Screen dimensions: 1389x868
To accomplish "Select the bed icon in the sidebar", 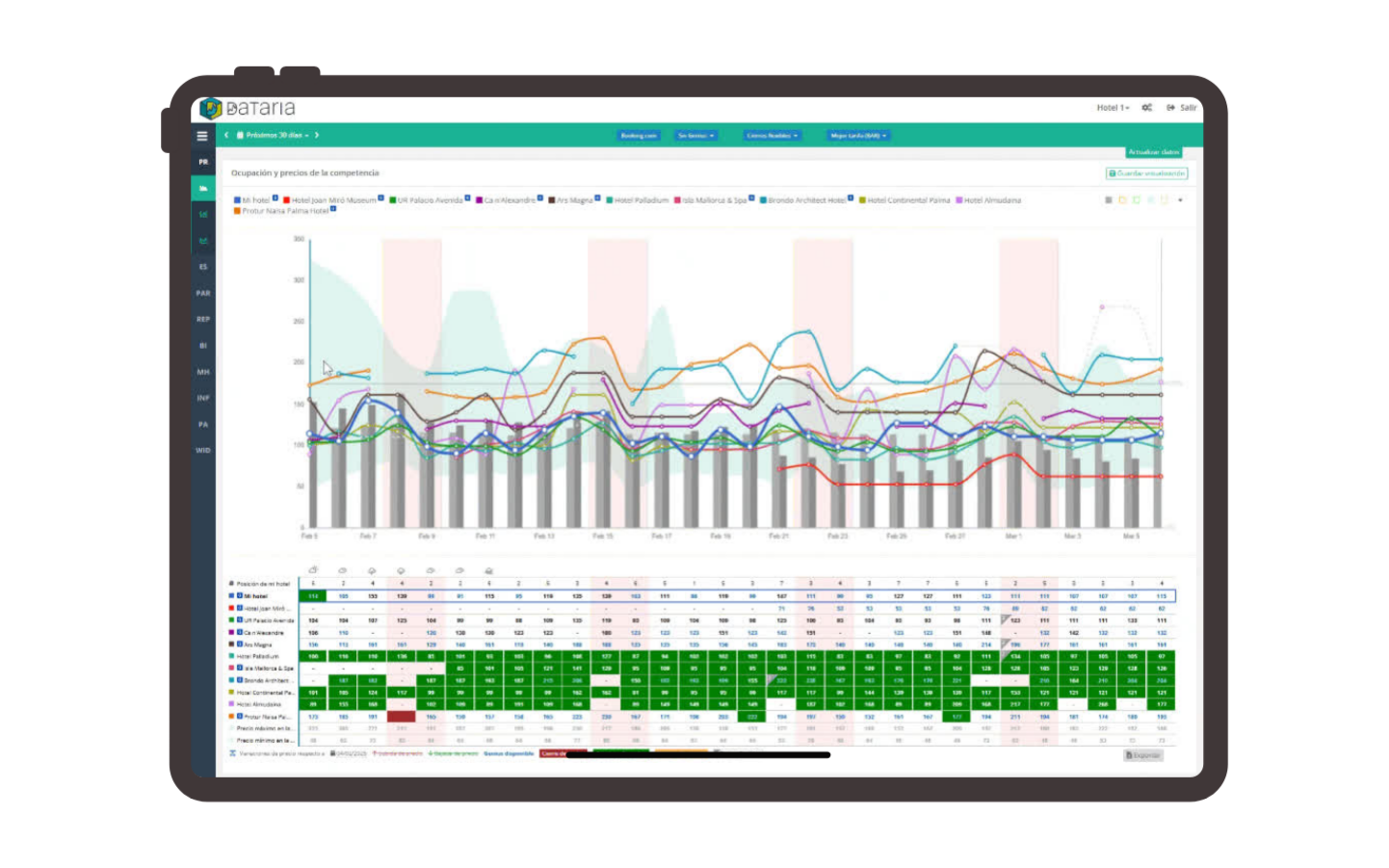I will [x=203, y=188].
